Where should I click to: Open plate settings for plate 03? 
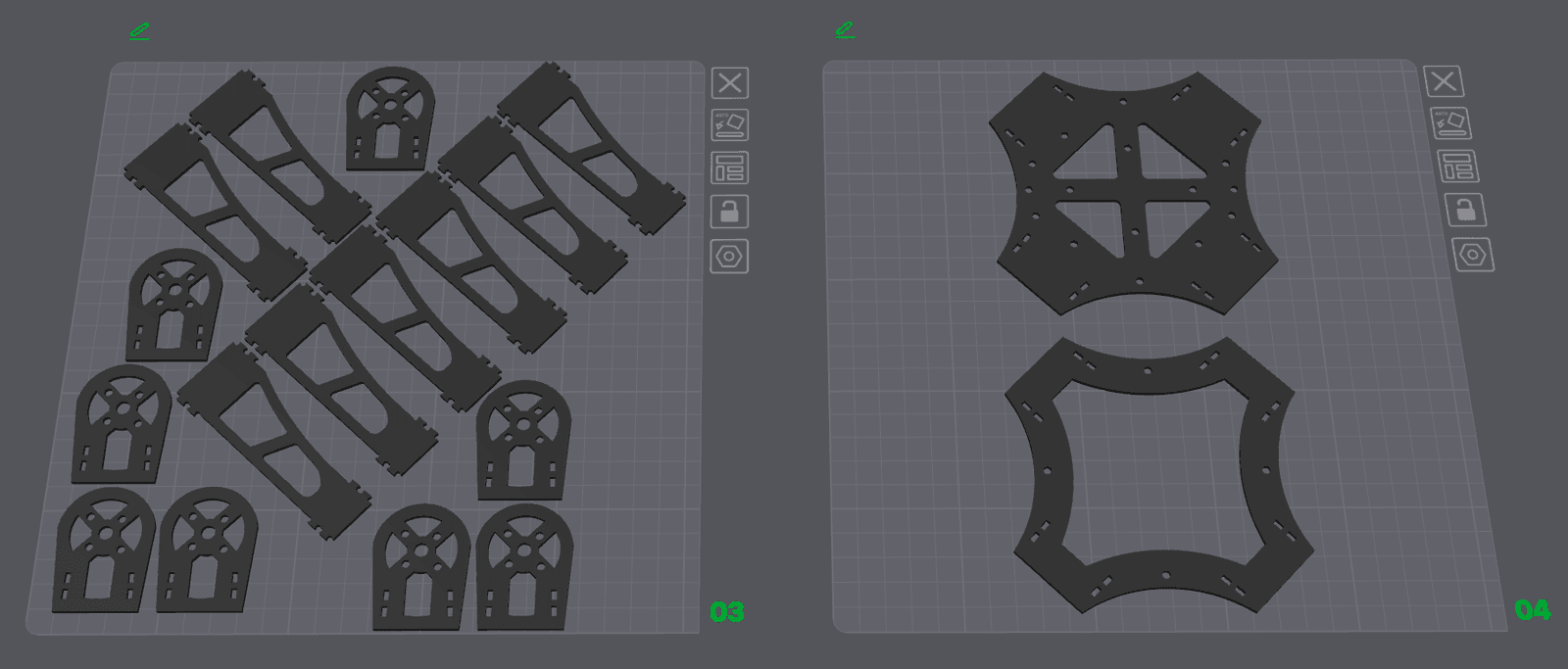pyautogui.click(x=729, y=257)
